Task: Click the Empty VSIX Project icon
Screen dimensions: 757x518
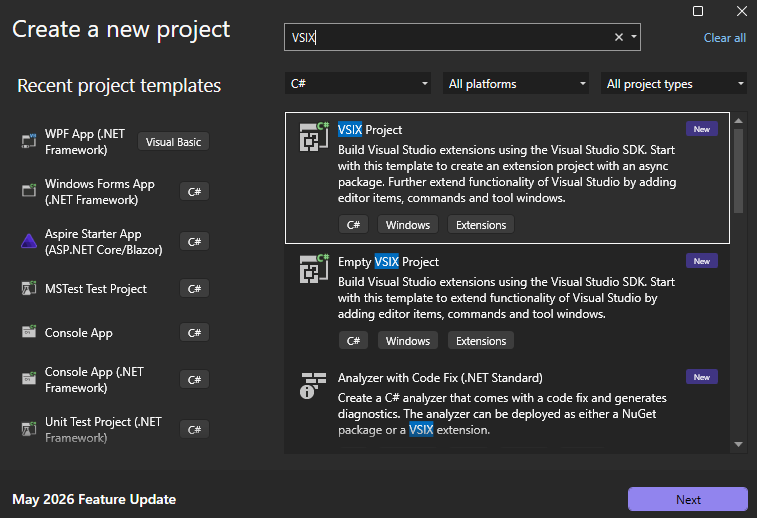Action: [314, 268]
